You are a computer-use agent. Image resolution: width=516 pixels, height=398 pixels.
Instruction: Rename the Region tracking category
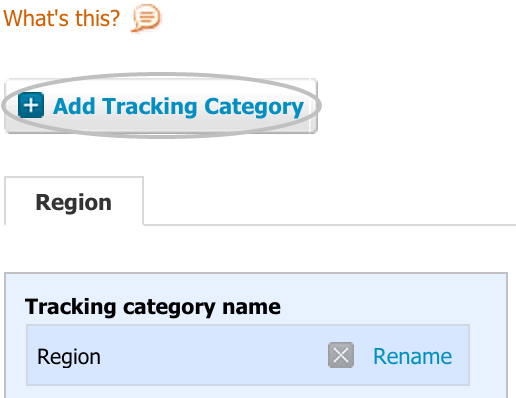[x=413, y=356]
